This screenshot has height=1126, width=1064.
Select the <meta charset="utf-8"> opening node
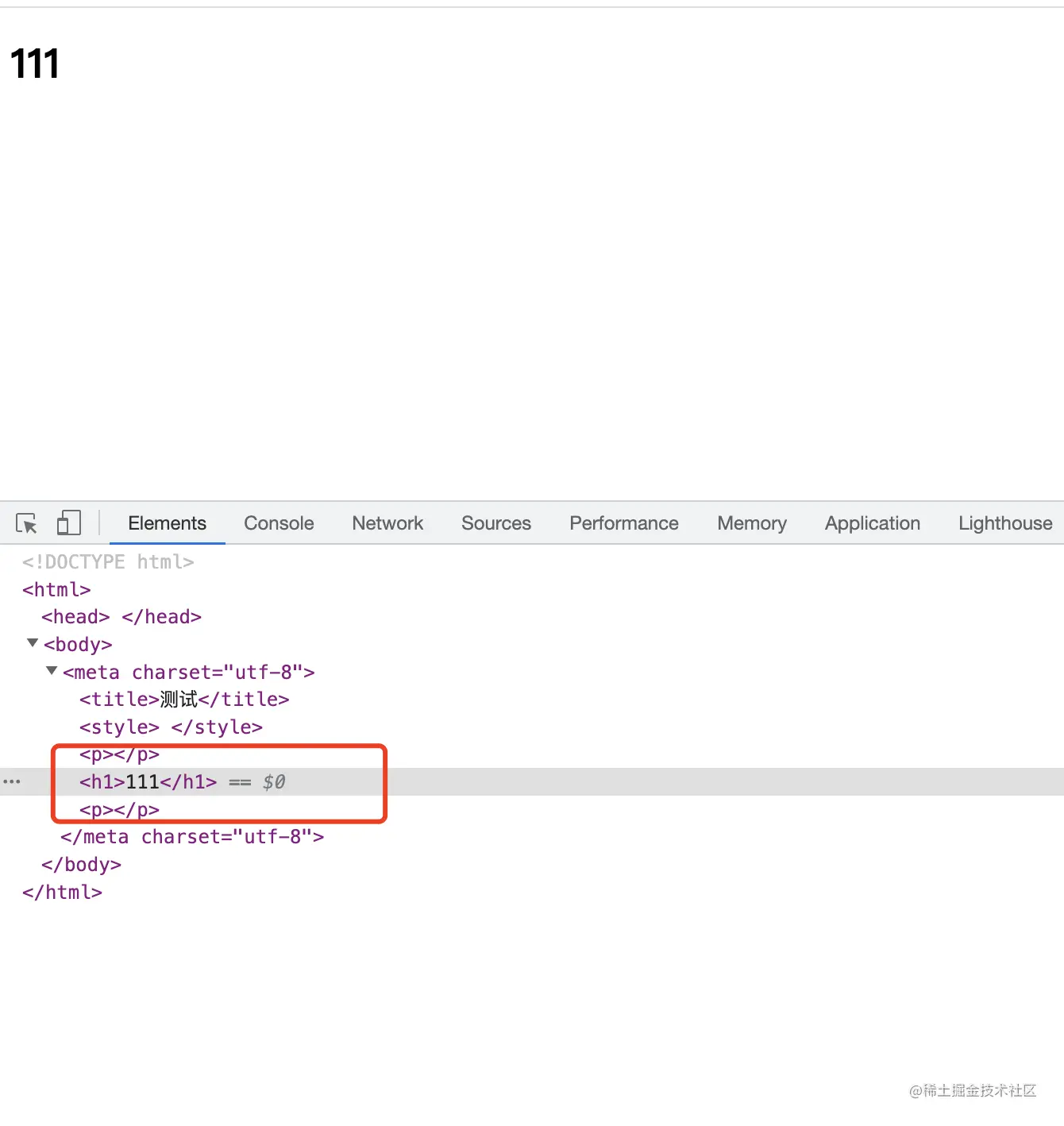(189, 673)
